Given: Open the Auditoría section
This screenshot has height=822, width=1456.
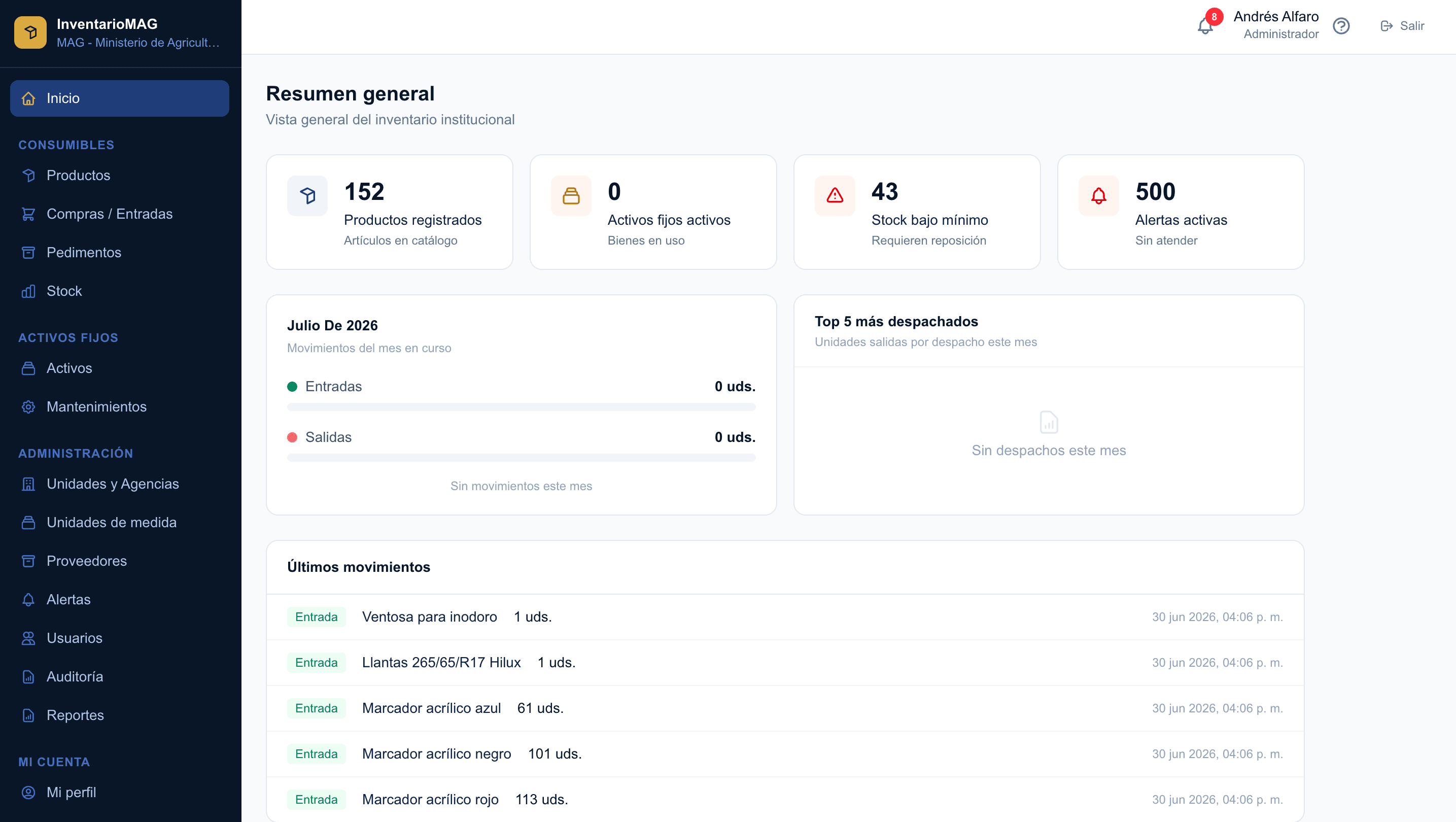Looking at the screenshot, I should [120, 677].
